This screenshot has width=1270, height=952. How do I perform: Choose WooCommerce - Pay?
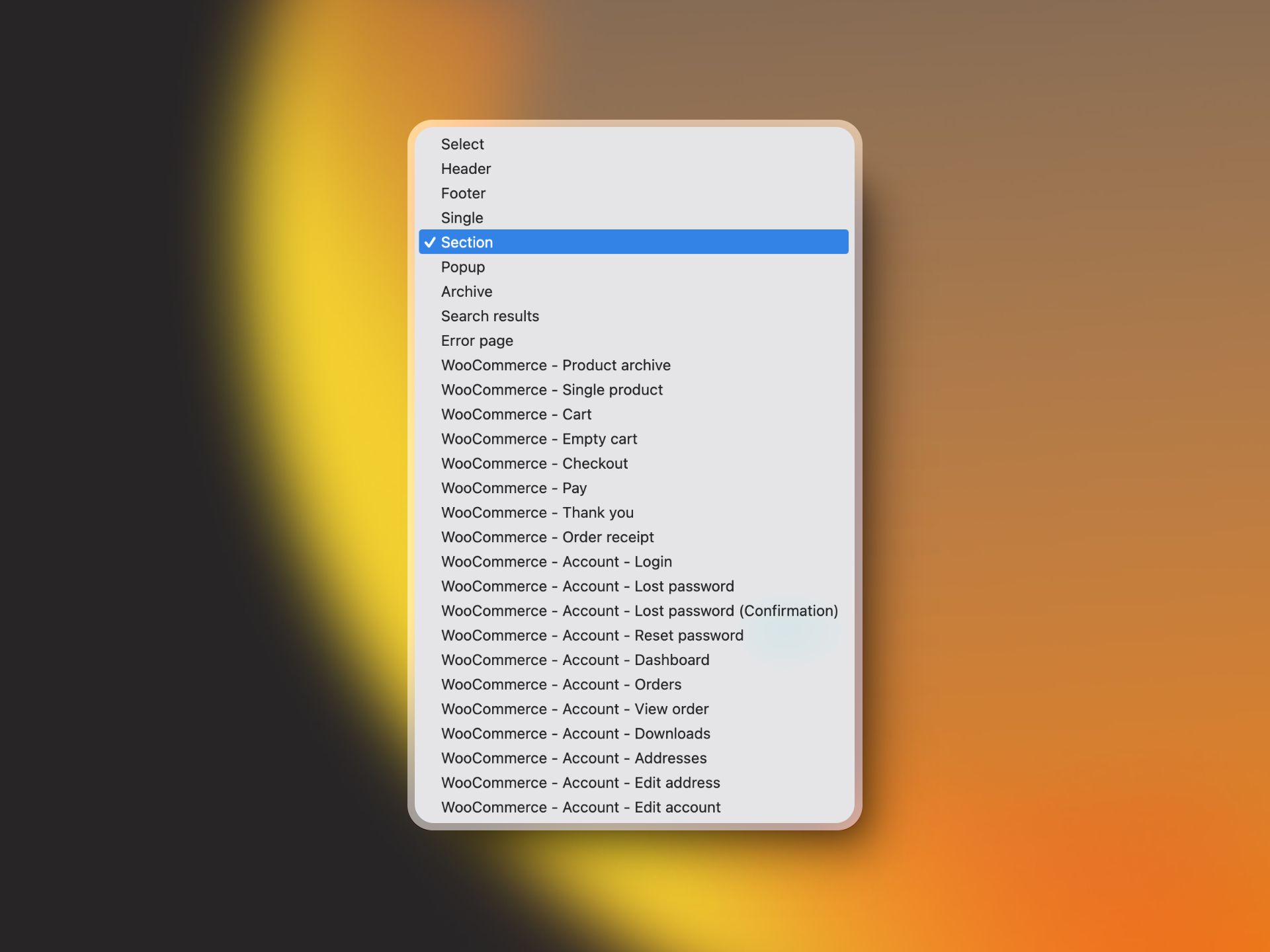click(634, 488)
